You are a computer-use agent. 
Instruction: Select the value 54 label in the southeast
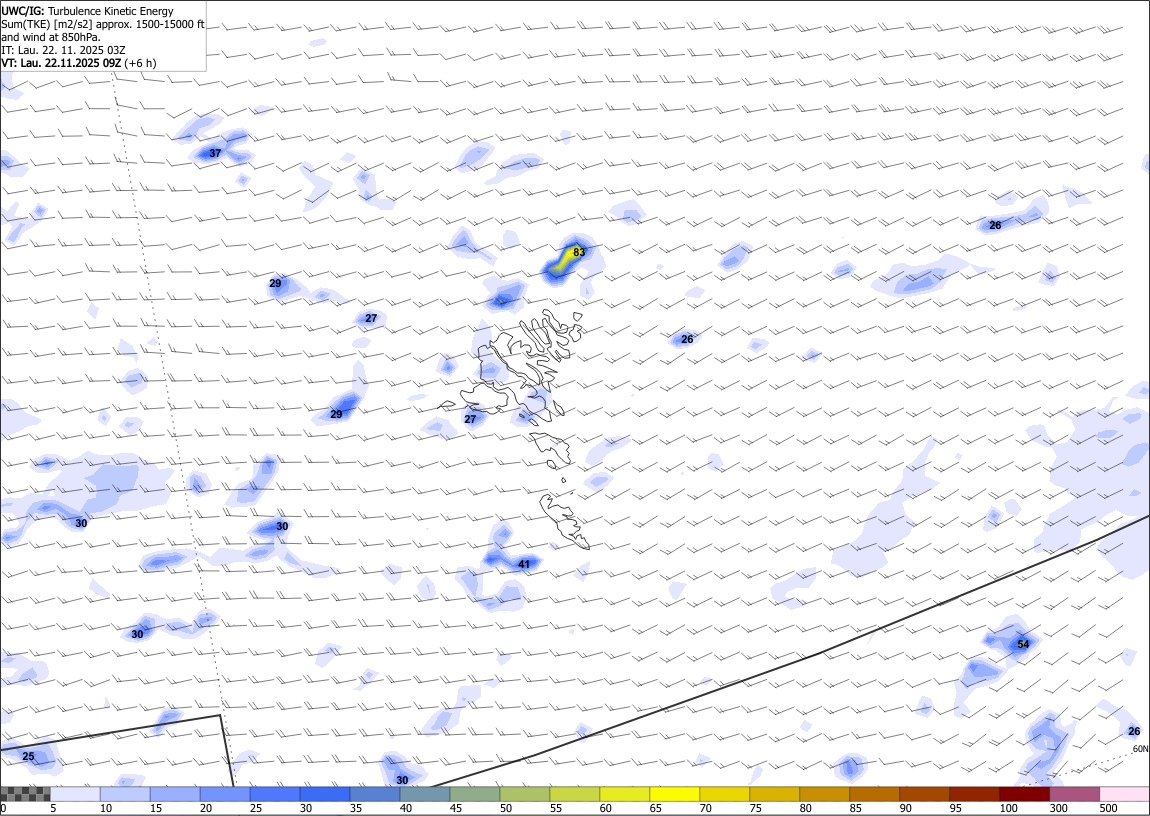point(1023,644)
